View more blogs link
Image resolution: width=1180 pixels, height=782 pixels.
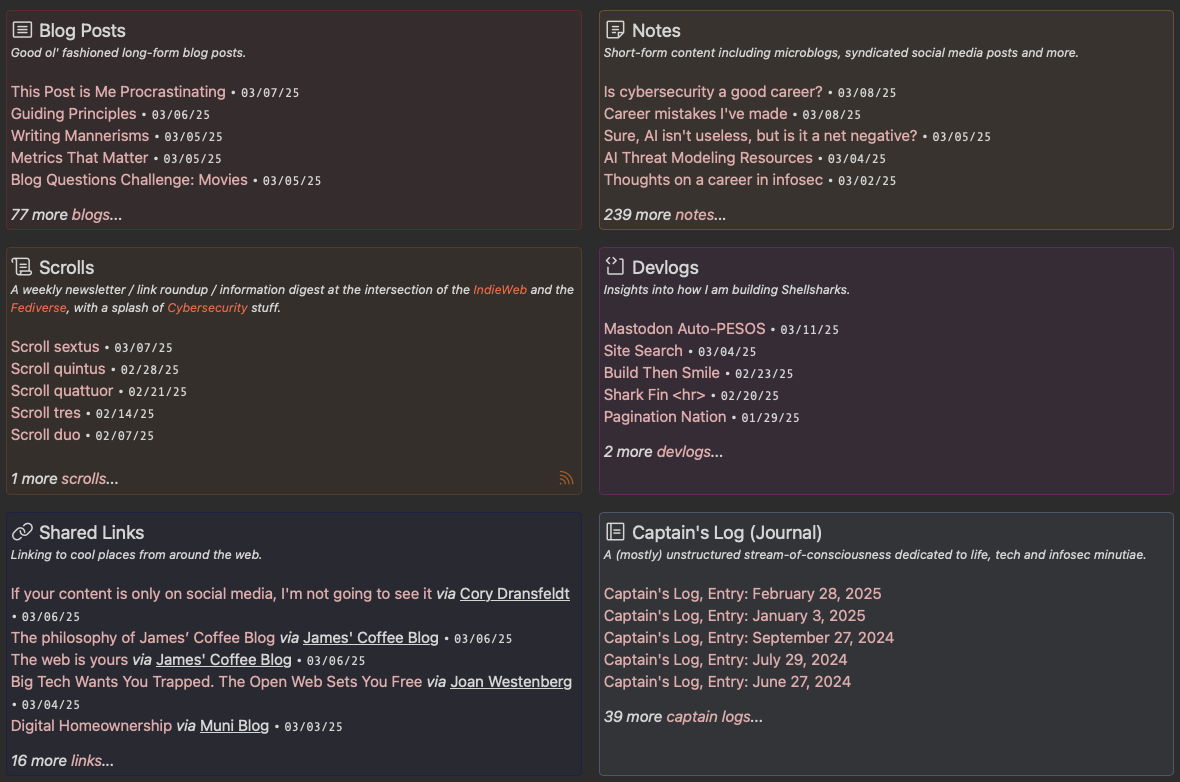90,215
